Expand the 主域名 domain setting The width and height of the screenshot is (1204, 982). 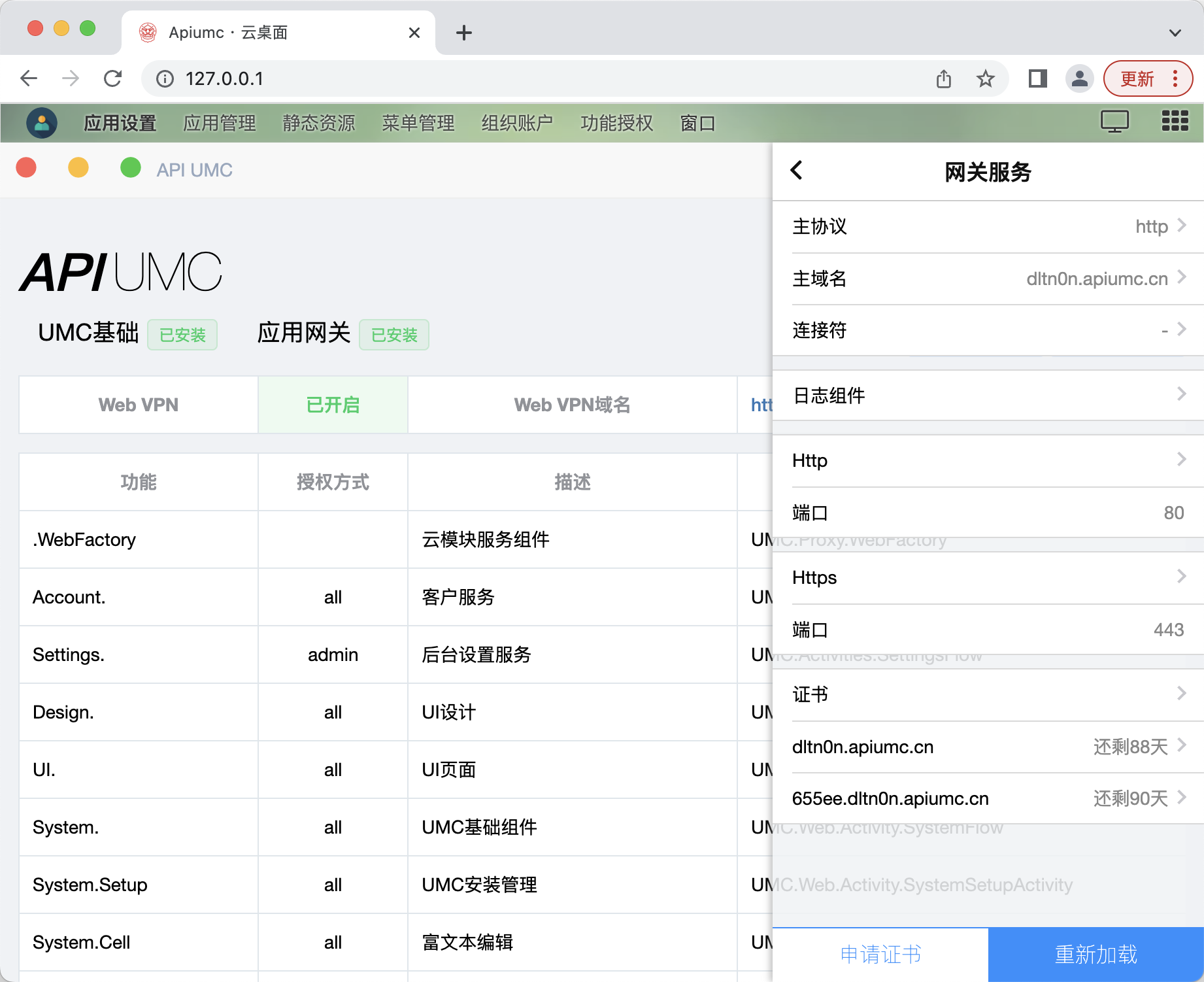(988, 279)
